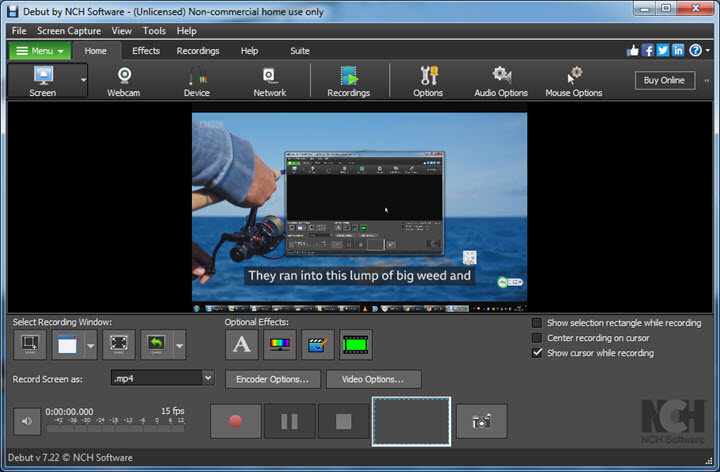This screenshot has height=472, width=720.
Task: Enable Show selection rectangle while recording
Action: [x=537, y=323]
